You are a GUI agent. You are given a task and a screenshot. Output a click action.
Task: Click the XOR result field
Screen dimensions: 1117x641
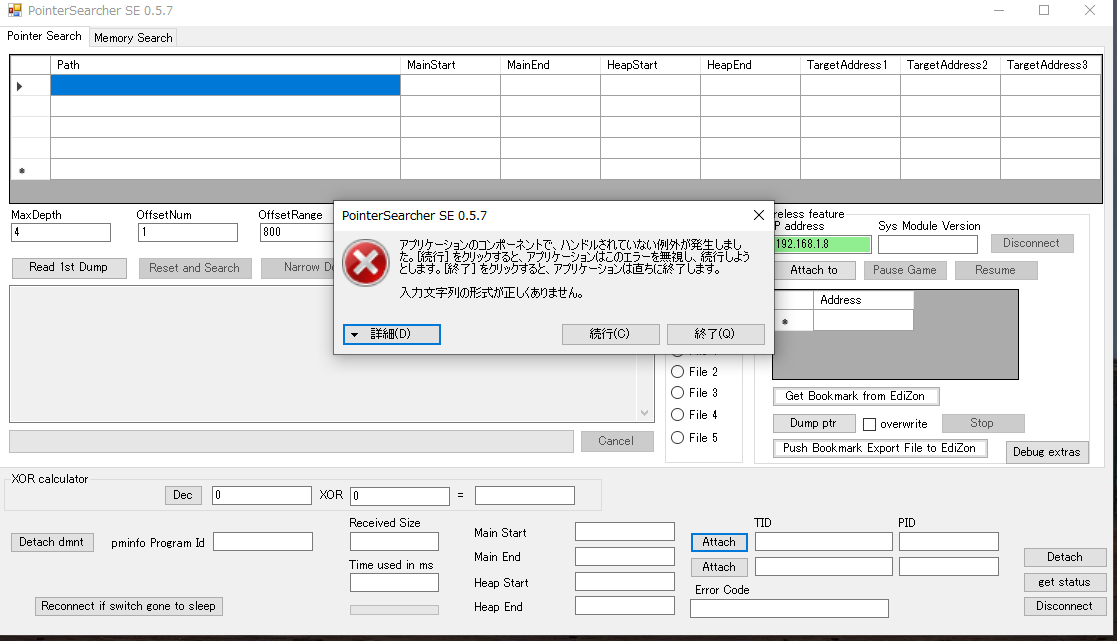click(524, 496)
